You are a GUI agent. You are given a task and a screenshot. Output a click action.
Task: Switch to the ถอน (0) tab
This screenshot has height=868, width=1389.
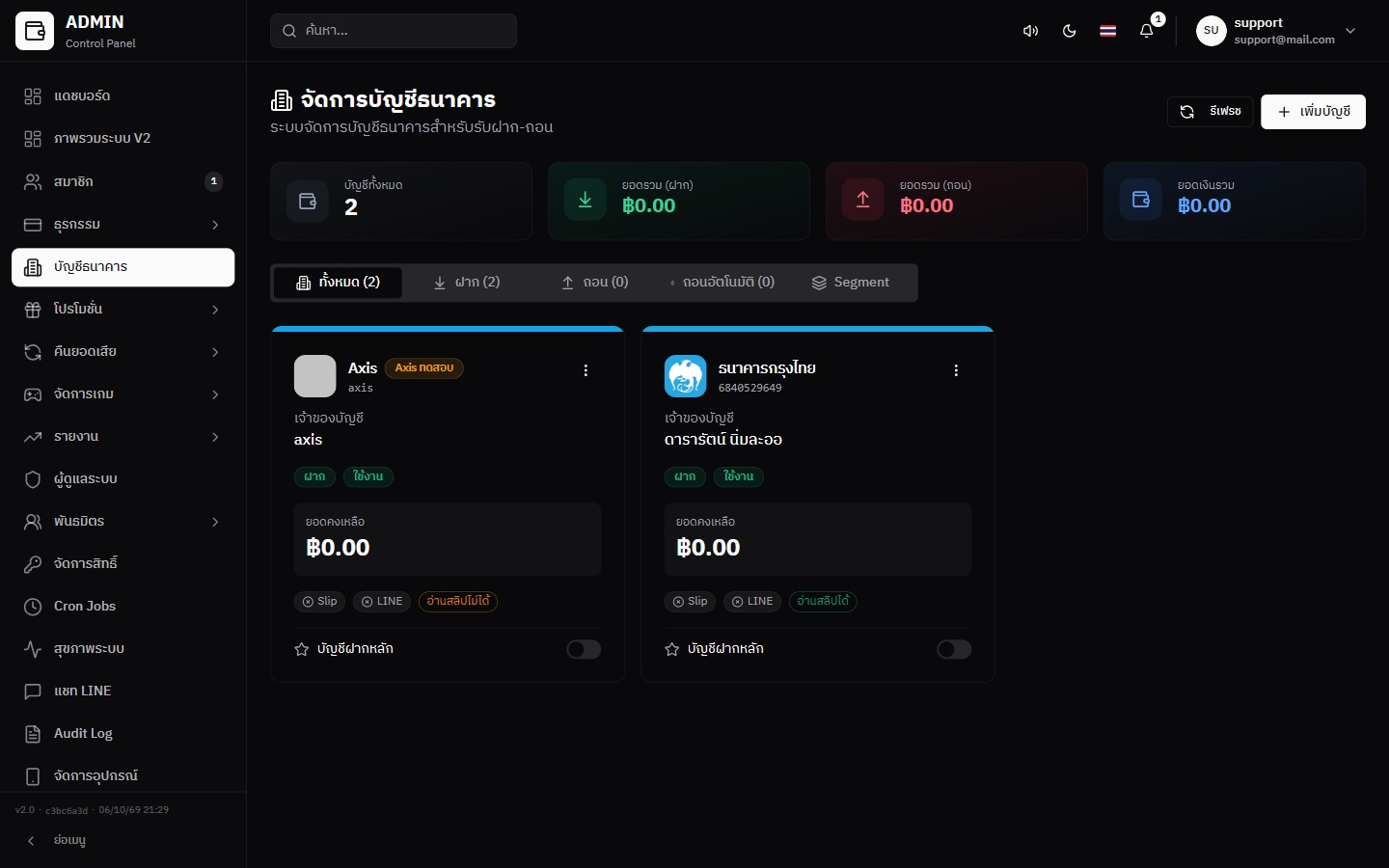(x=595, y=283)
